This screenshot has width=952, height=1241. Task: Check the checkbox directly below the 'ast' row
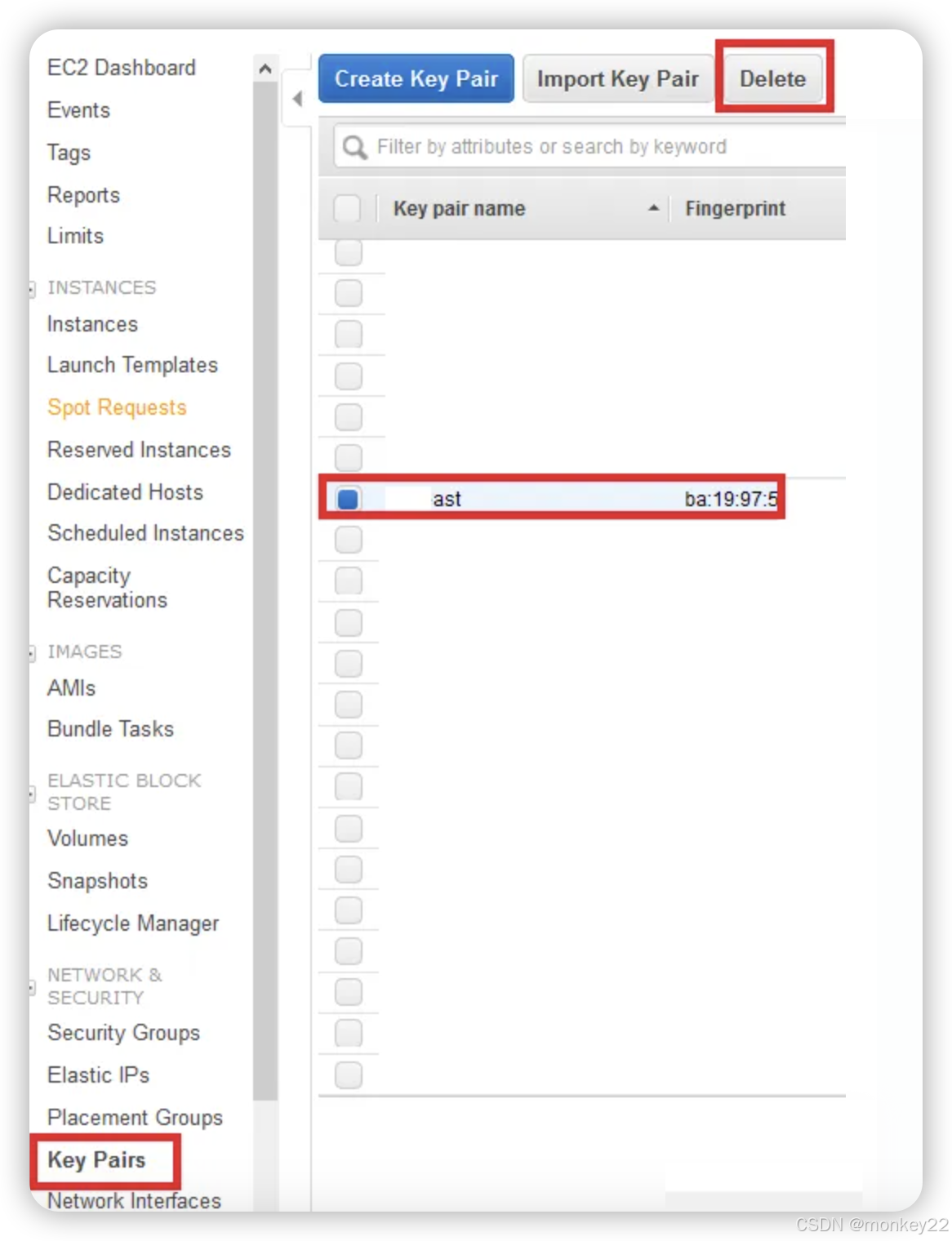(349, 540)
